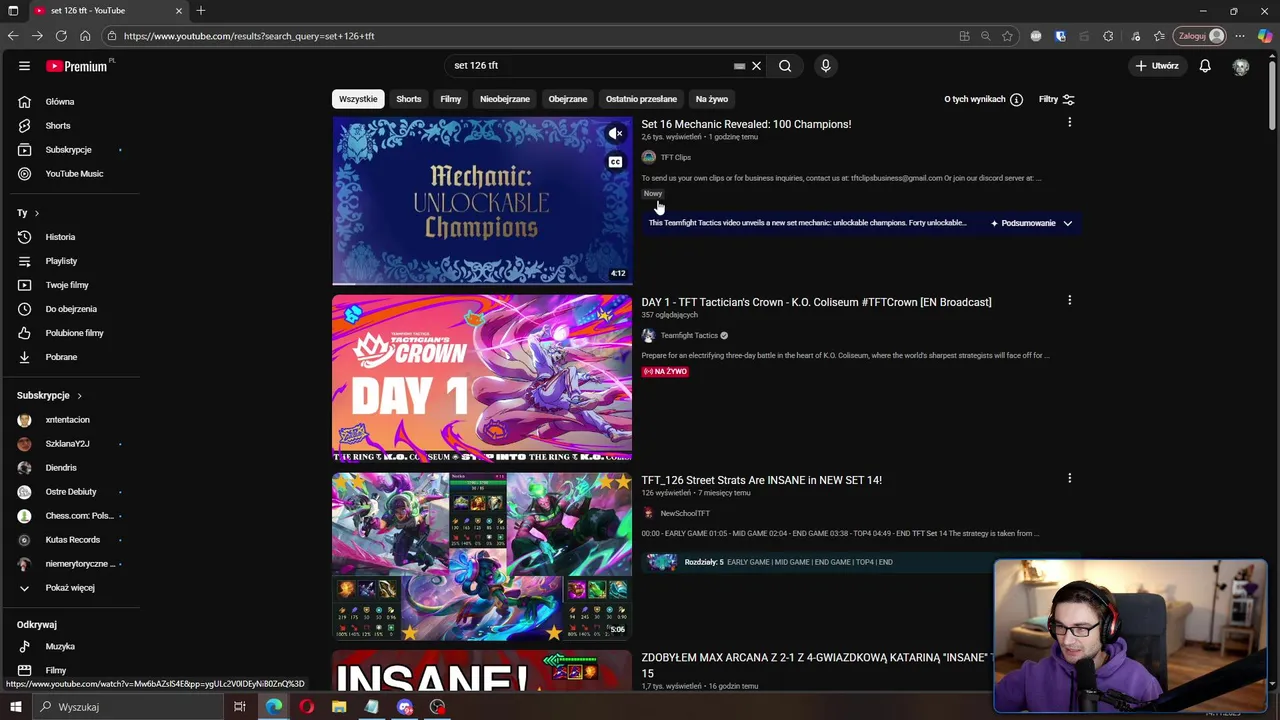Toggle captions on the Set 16 preview
Screen dimensions: 1280x720
[x=616, y=162]
